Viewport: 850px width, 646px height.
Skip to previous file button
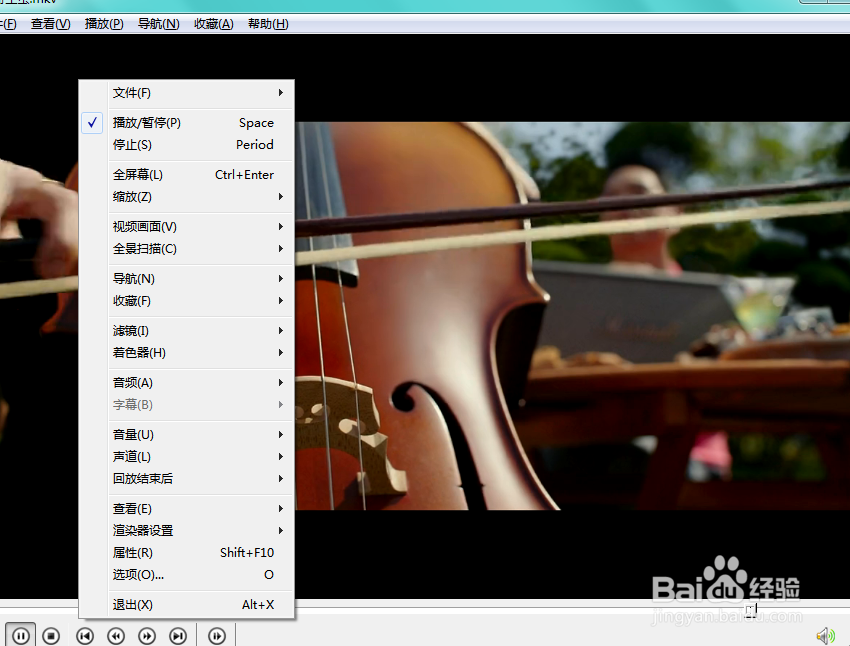coord(85,635)
